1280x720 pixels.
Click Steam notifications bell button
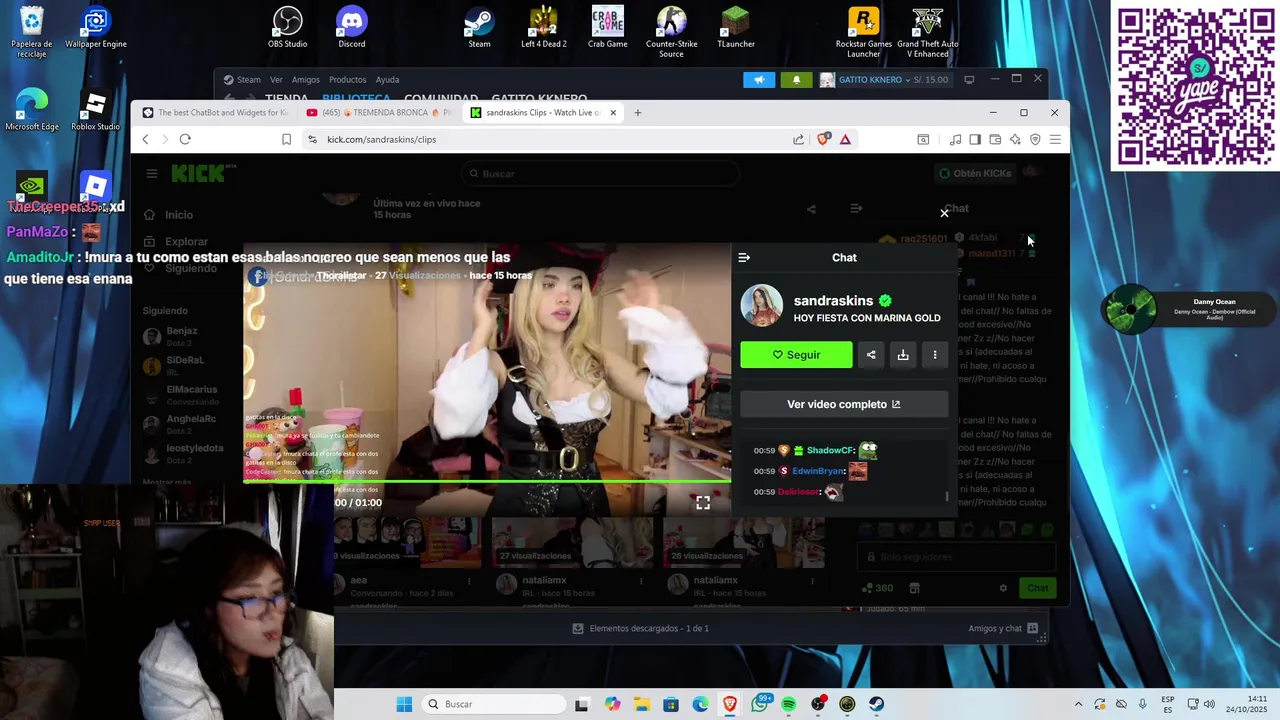[x=796, y=80]
